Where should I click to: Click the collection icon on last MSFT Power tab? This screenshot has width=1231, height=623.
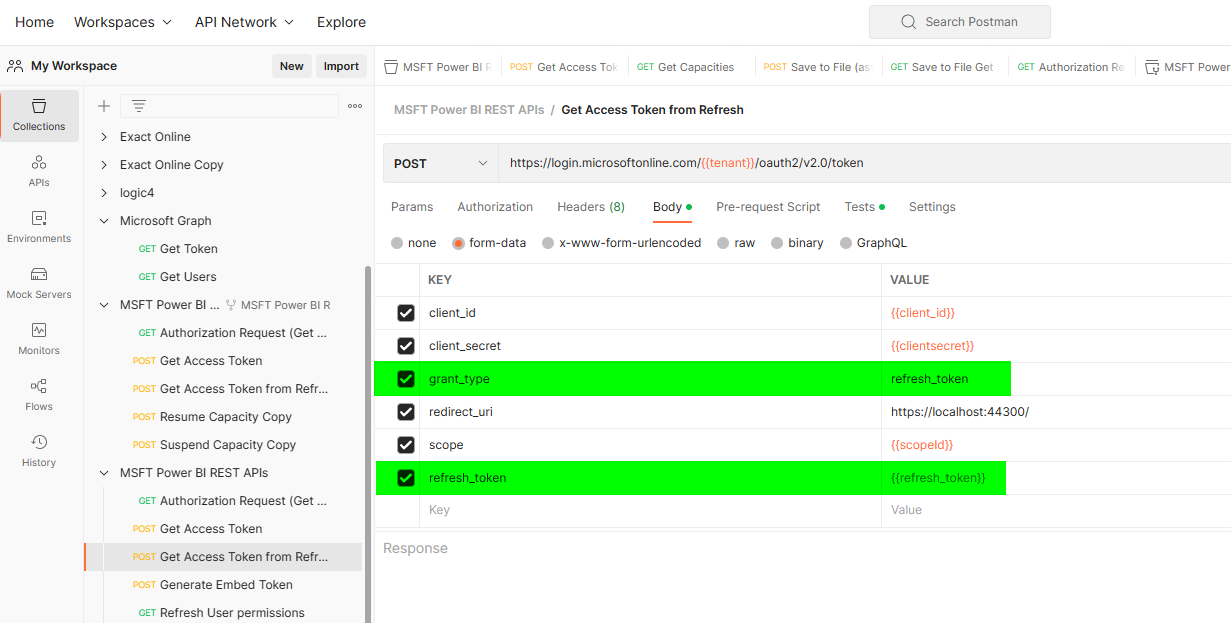(x=1152, y=67)
